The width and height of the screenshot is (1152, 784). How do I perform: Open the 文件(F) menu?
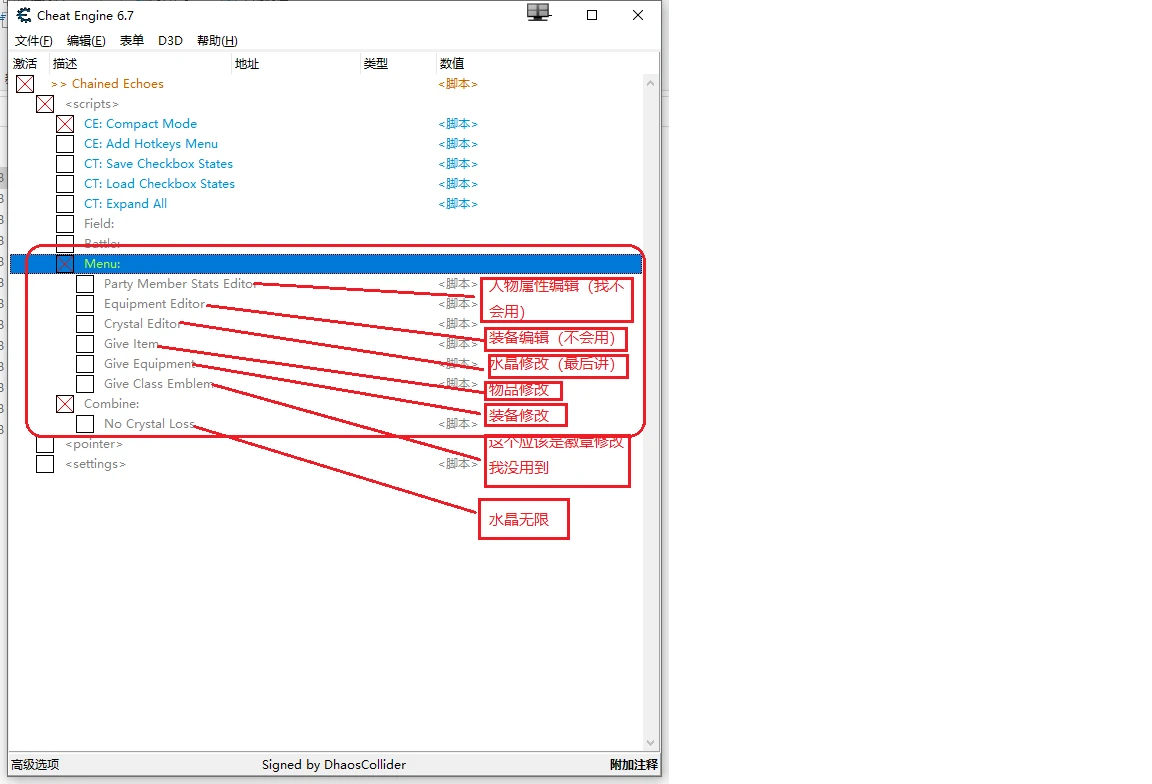coord(34,40)
